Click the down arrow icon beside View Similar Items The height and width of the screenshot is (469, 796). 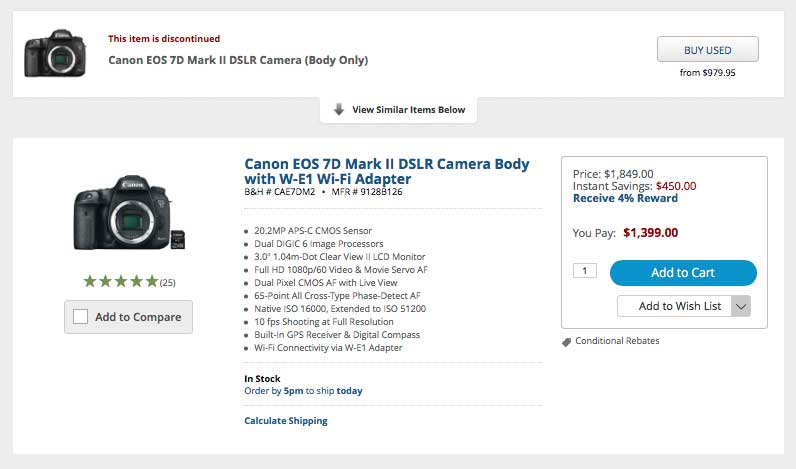[339, 109]
